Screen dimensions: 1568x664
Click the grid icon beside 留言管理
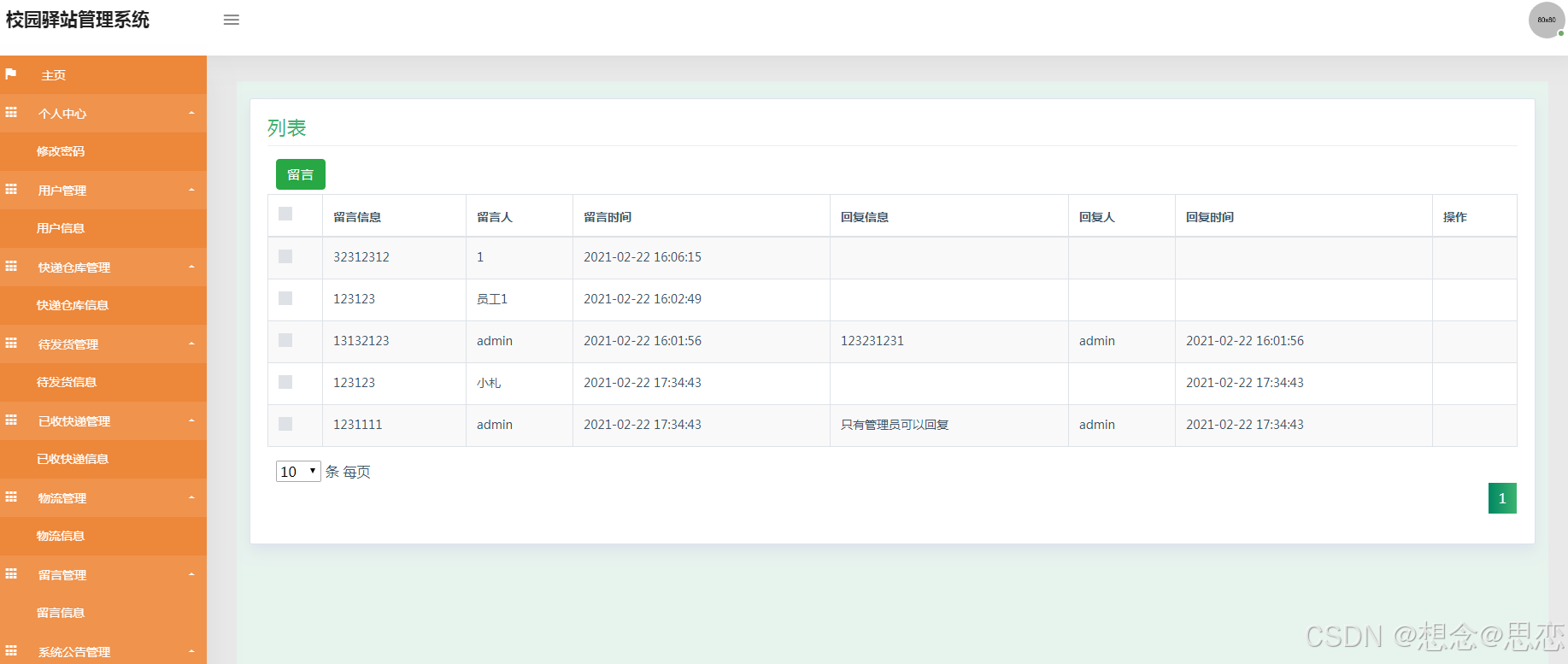click(x=11, y=574)
